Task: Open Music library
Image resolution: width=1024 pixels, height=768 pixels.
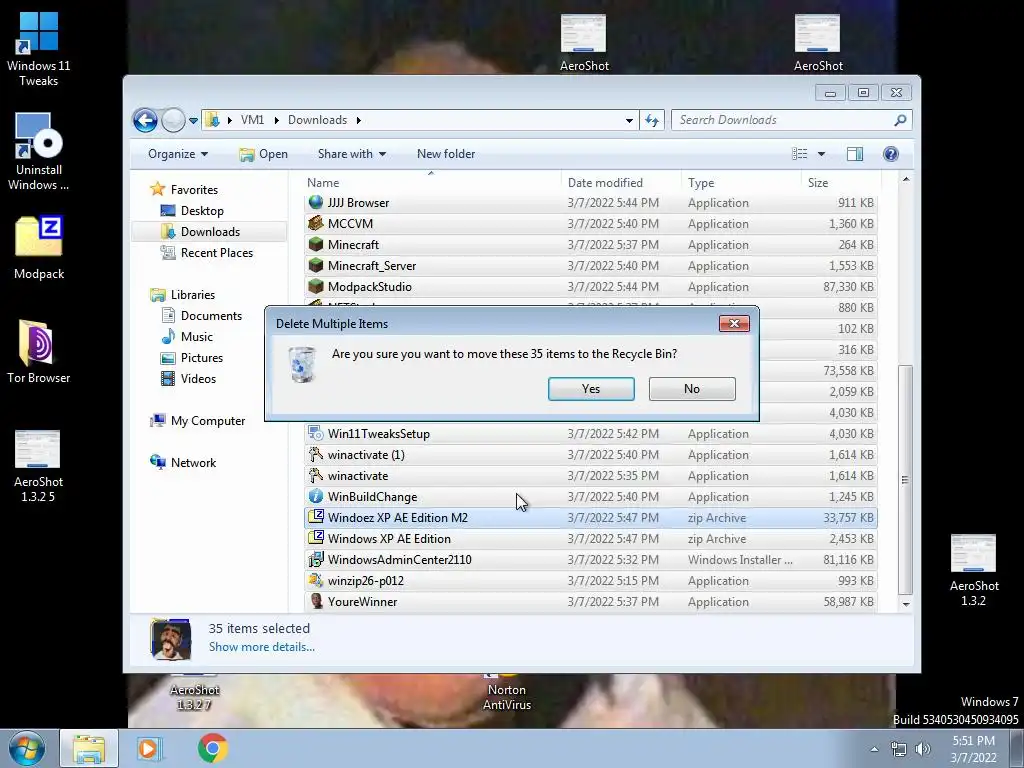Action: point(196,337)
